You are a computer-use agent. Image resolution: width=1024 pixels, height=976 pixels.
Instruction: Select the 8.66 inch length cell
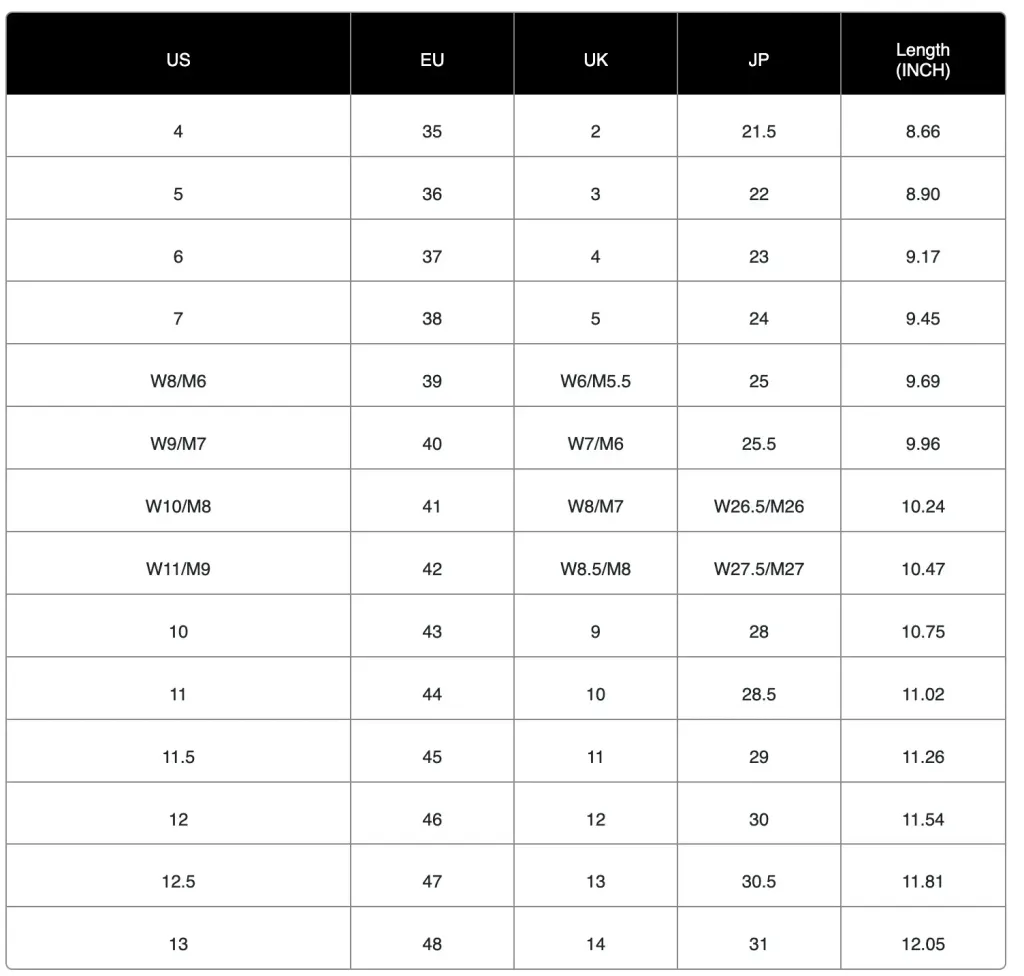[922, 131]
